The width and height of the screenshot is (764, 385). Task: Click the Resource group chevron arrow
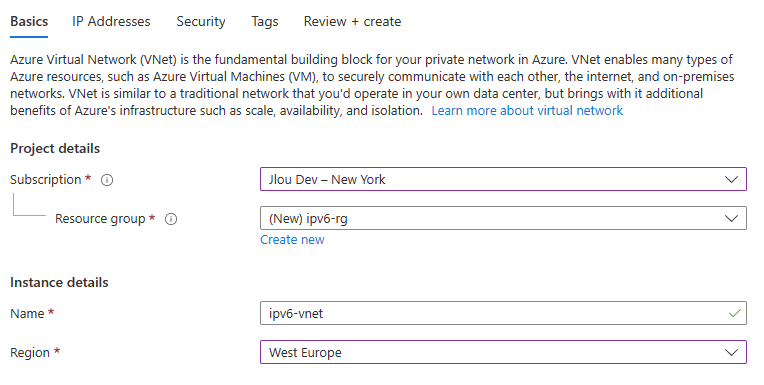[731, 218]
